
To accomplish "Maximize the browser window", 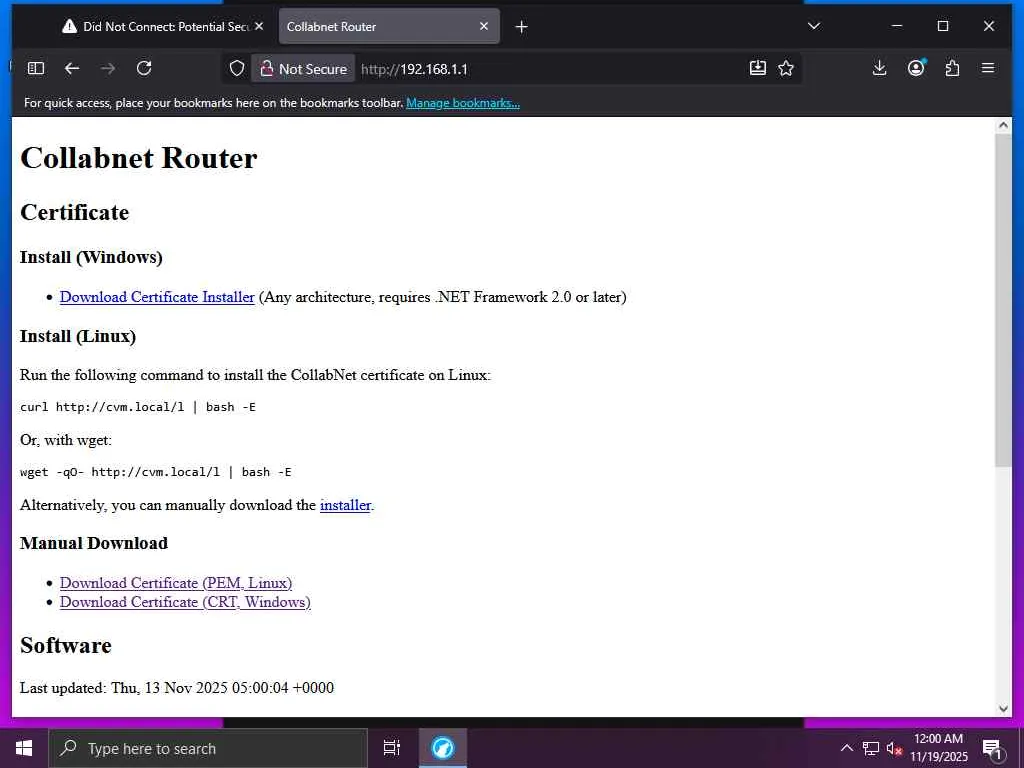I will [943, 26].
